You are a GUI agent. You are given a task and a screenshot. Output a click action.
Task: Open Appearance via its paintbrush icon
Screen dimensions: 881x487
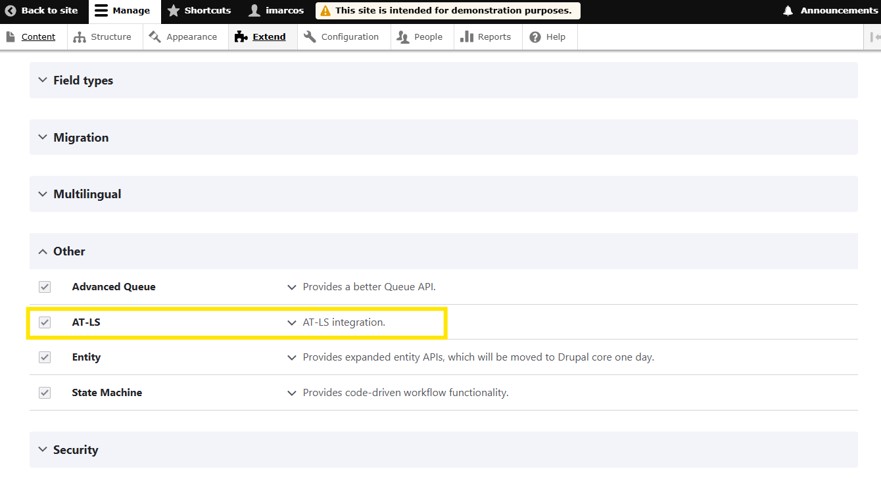click(155, 37)
